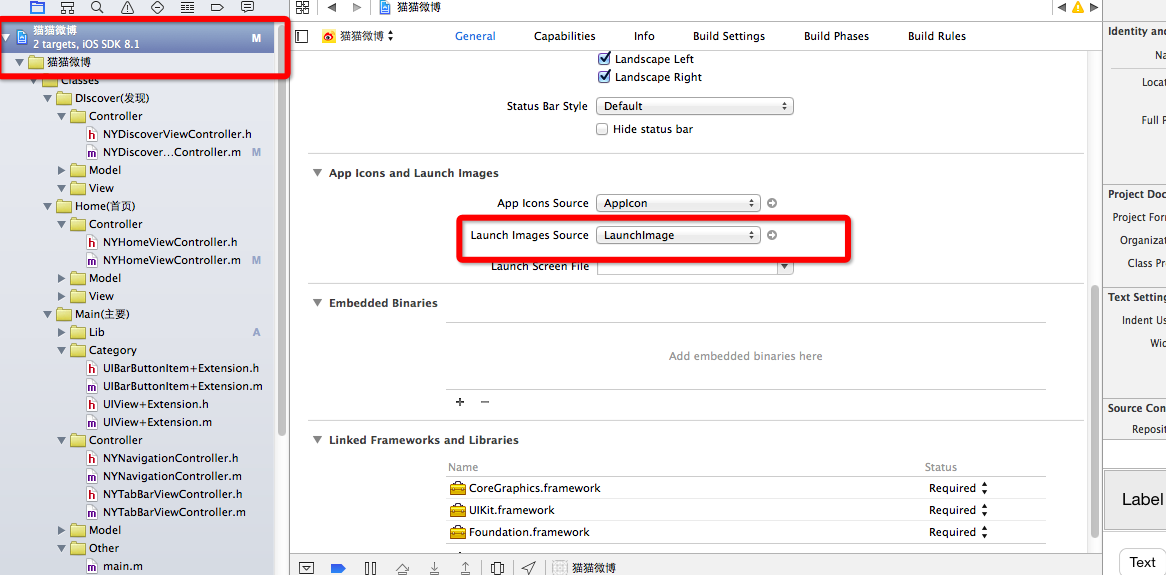Collapse App Icons and Launch Images section

pos(318,173)
